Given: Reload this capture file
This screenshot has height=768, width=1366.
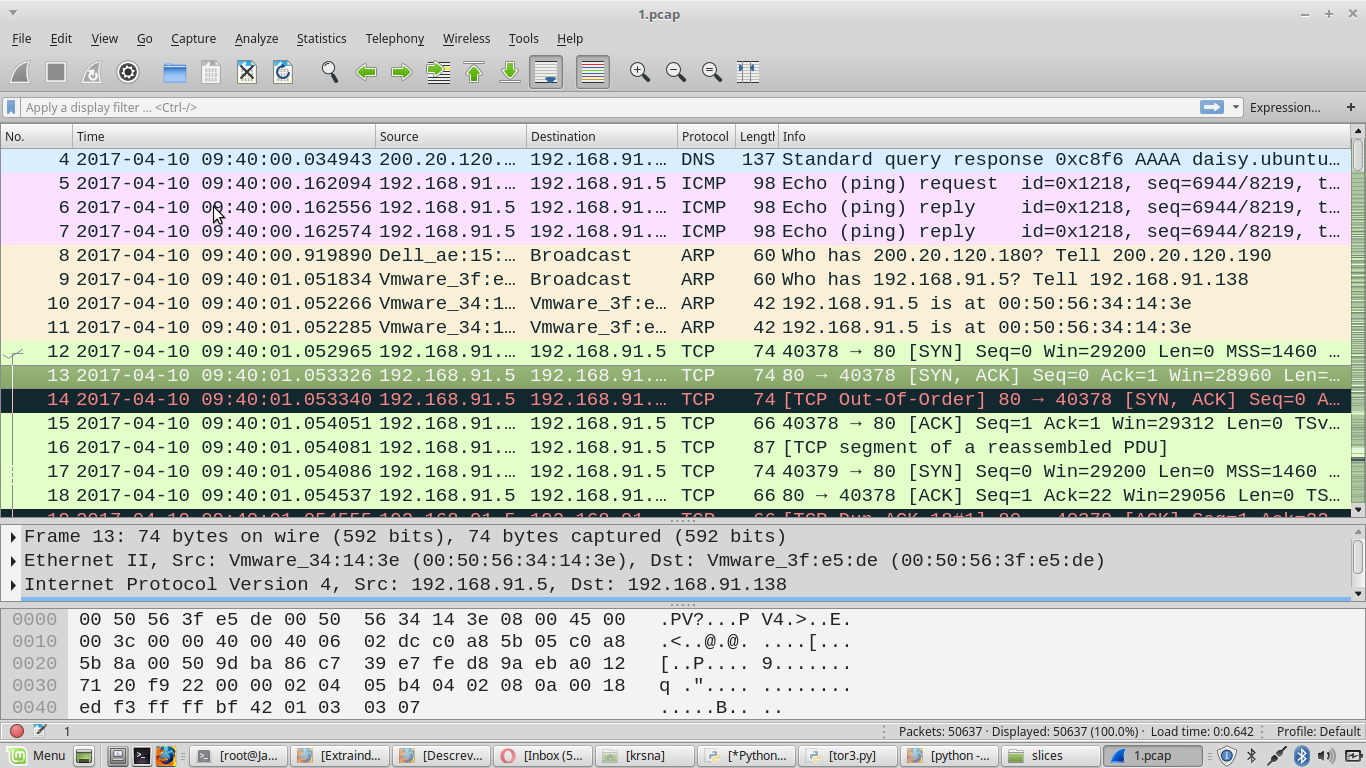Looking at the screenshot, I should 282,71.
